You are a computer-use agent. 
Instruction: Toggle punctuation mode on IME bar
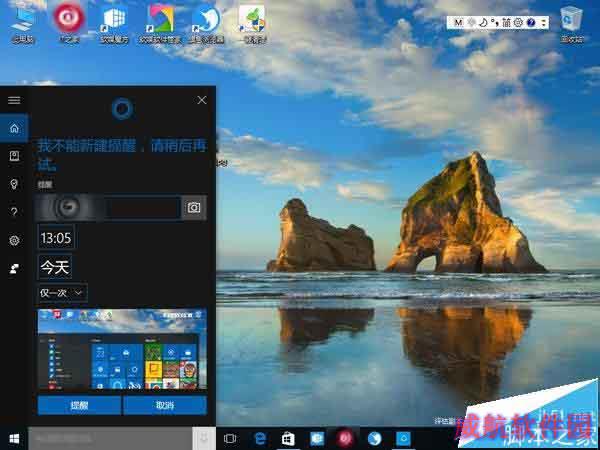coord(494,23)
